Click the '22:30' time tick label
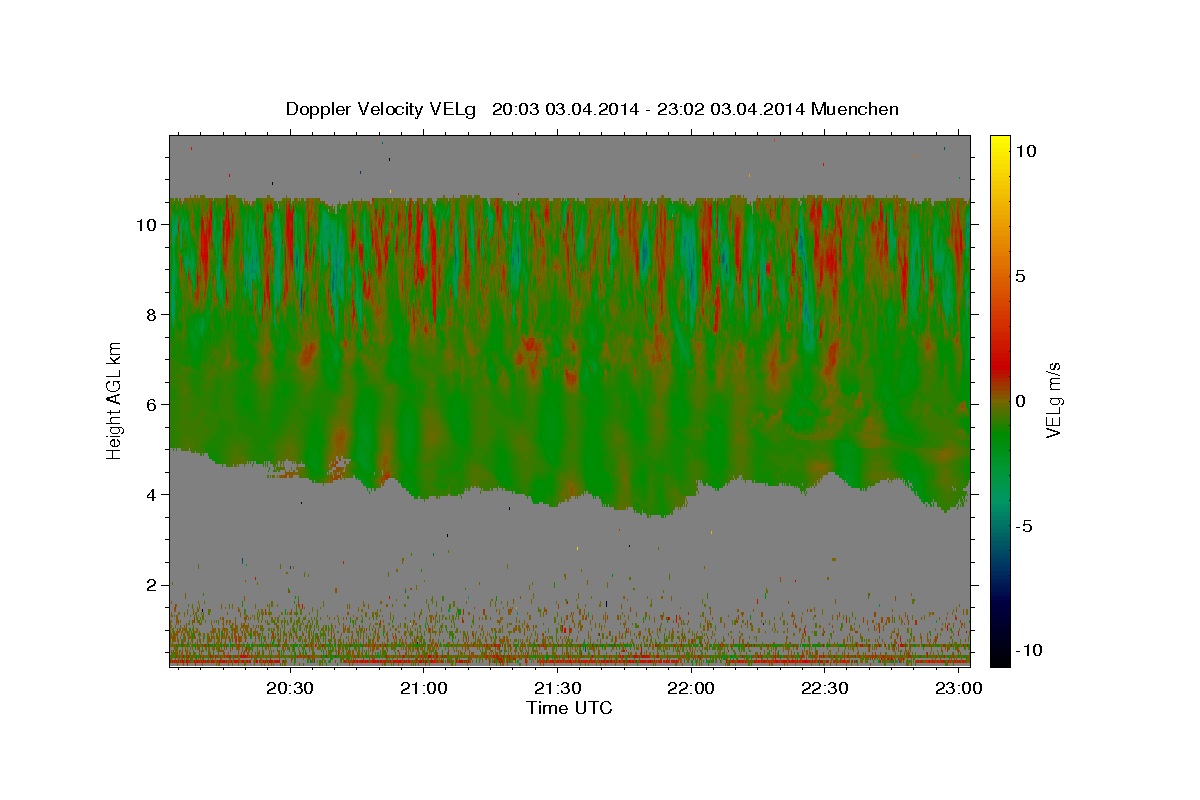The height and width of the screenshot is (800, 1200). click(825, 688)
